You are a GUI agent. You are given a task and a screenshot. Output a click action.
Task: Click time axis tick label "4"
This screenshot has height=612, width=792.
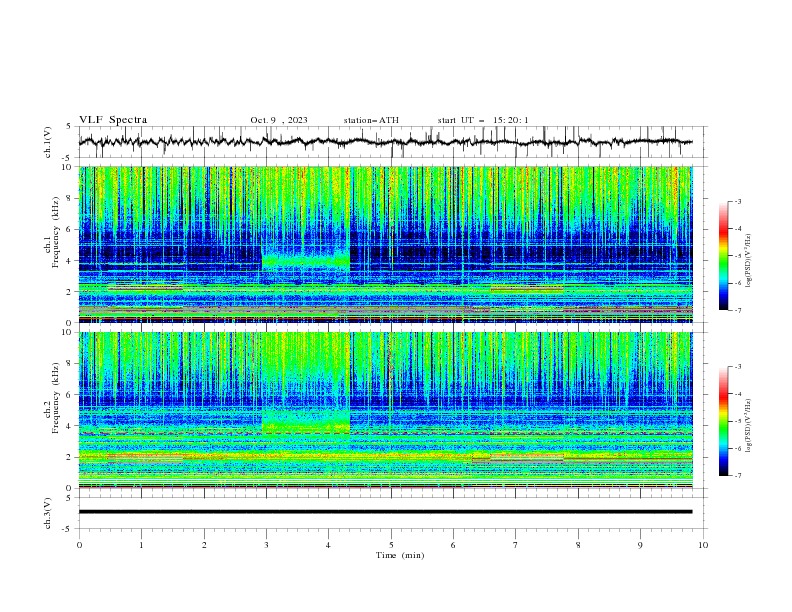328,545
